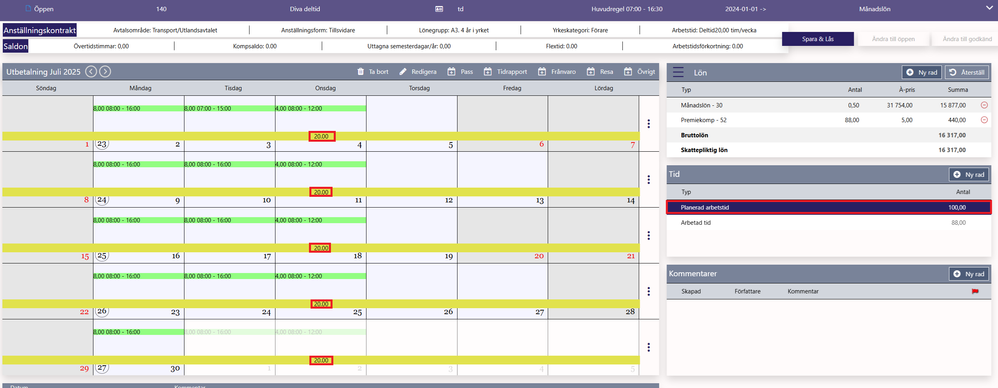
Task: Click the 15 877,00 sum value
Action: [952, 105]
